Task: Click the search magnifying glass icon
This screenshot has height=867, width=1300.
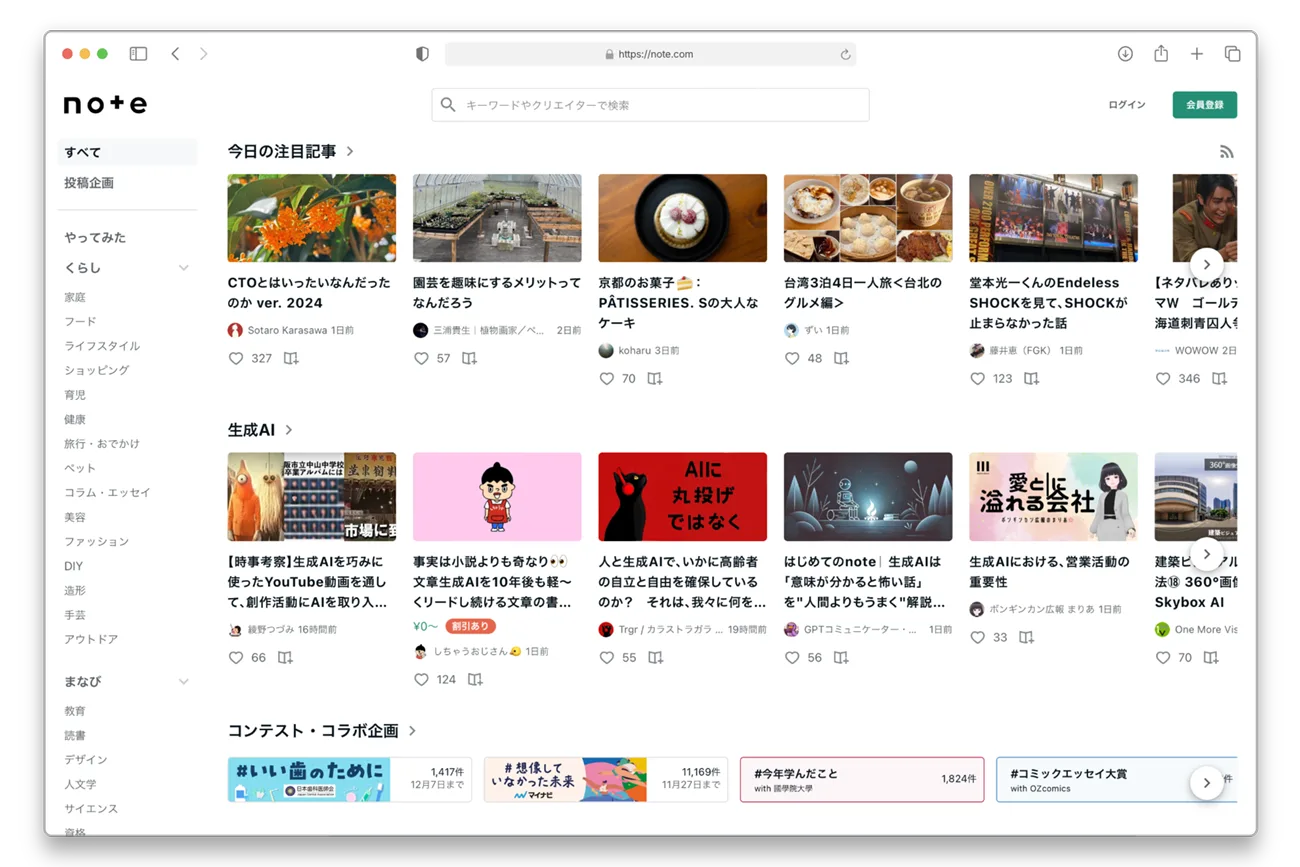Action: [447, 104]
